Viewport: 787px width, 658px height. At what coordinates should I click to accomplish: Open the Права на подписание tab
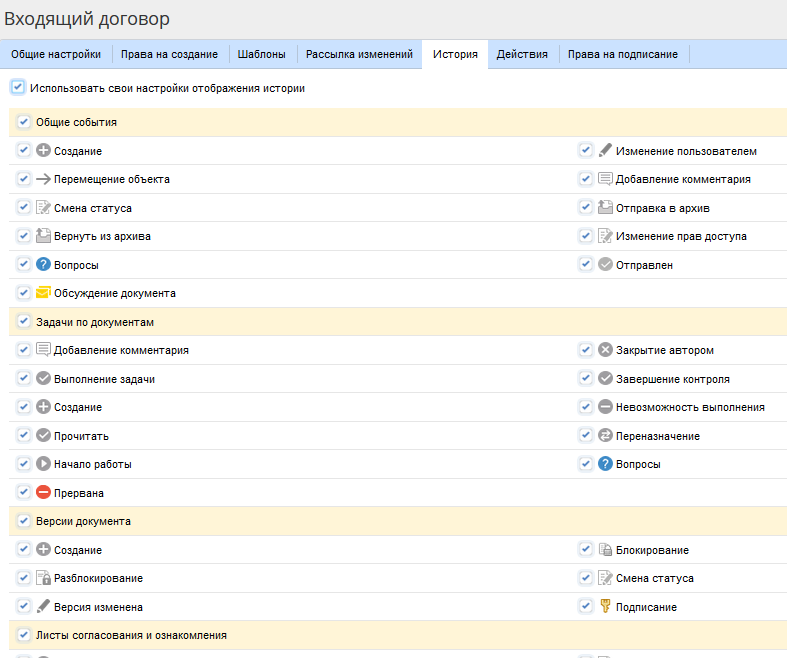(x=622, y=54)
